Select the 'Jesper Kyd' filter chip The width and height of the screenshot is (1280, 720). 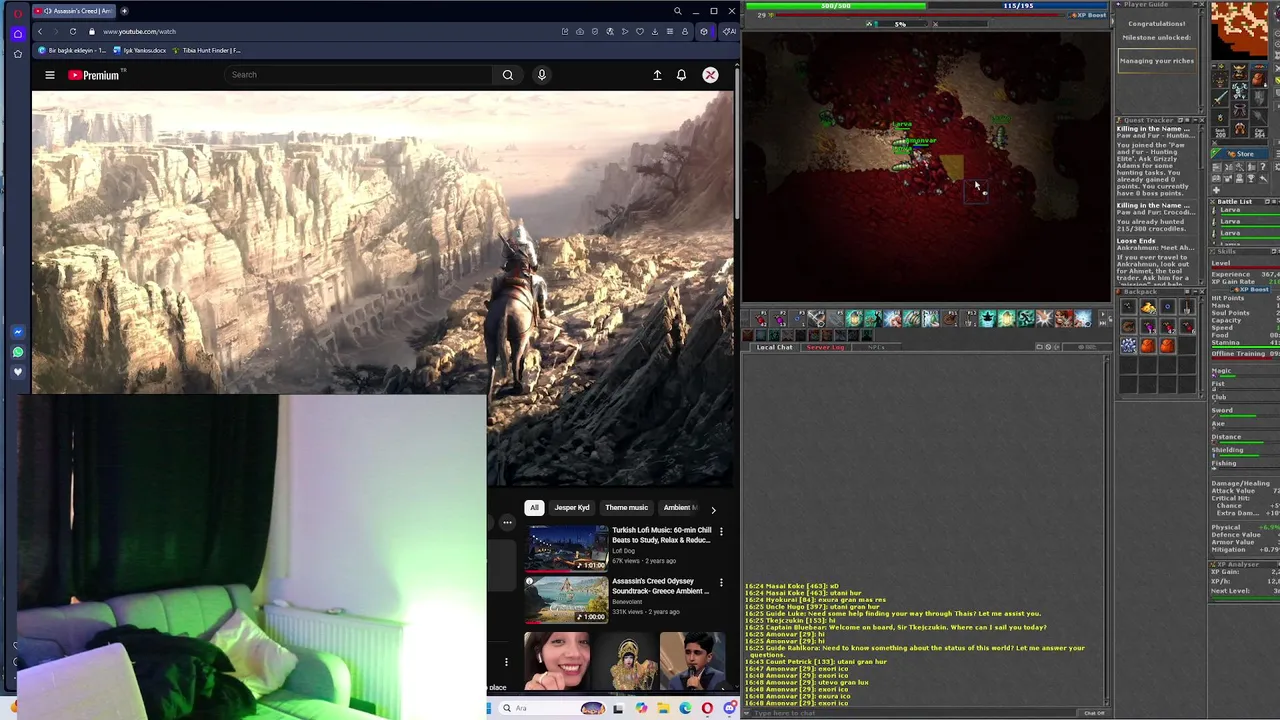coord(572,508)
